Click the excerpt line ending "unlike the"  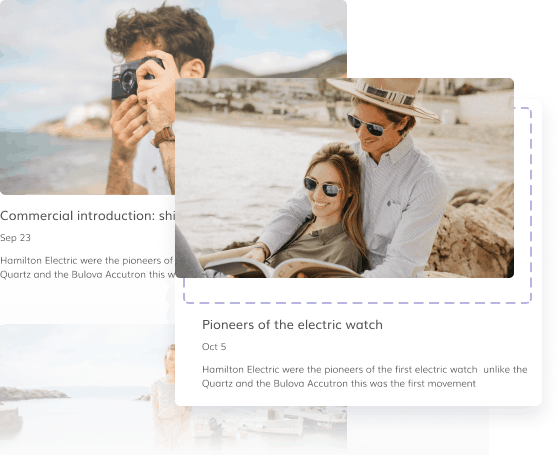(365, 369)
